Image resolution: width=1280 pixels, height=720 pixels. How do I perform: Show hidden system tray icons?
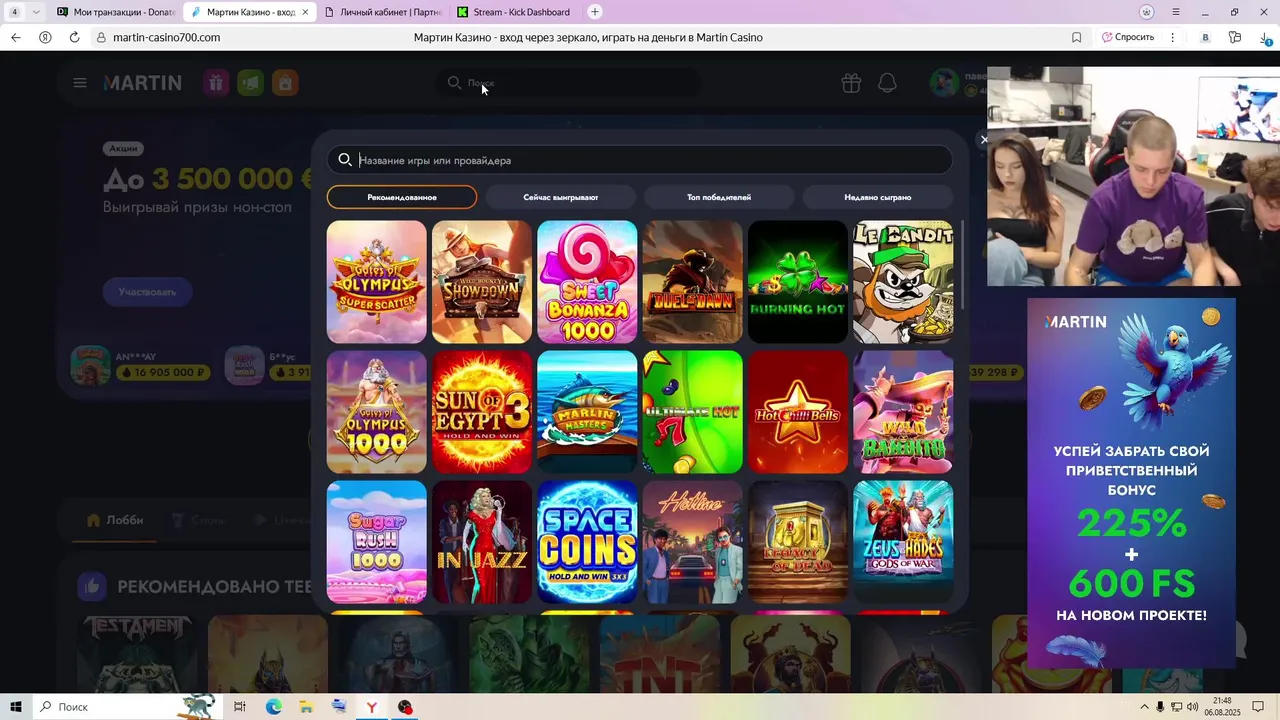[x=1145, y=707]
